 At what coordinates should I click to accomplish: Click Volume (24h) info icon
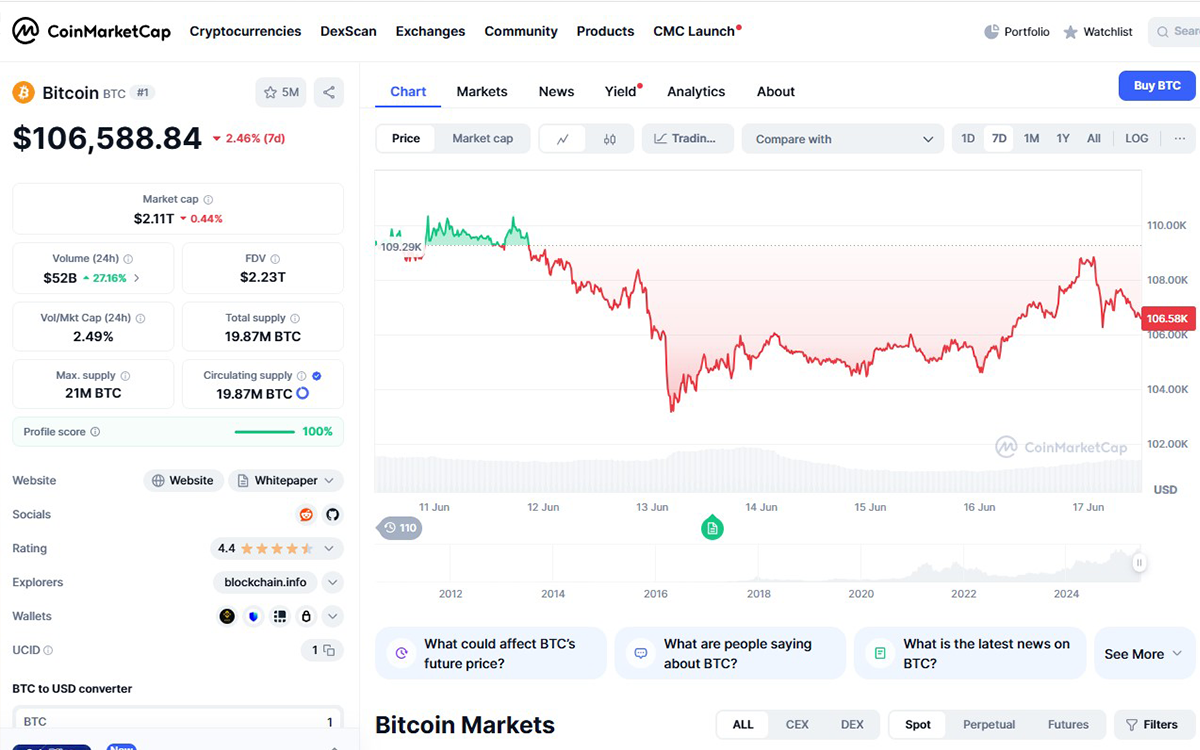tap(129, 259)
